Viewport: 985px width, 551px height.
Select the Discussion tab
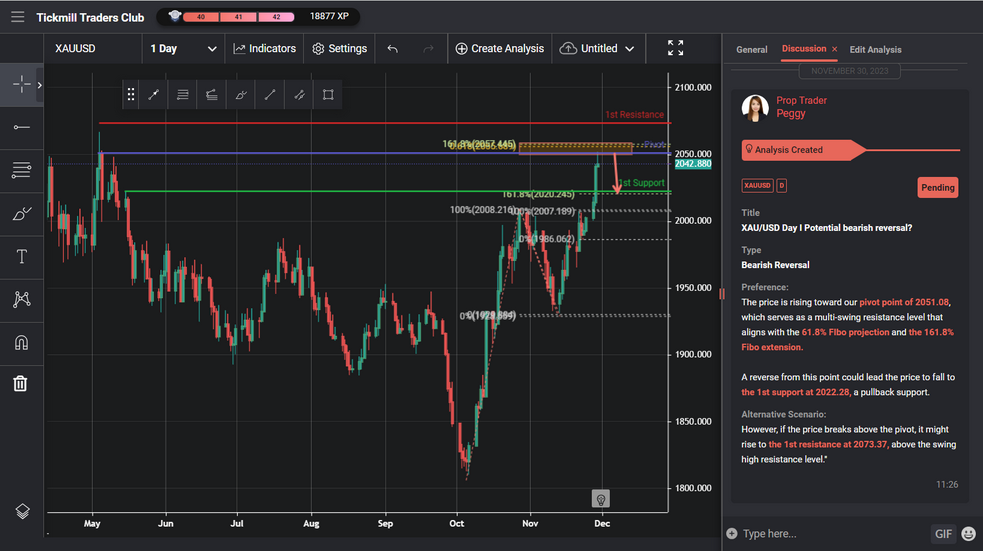(x=803, y=49)
